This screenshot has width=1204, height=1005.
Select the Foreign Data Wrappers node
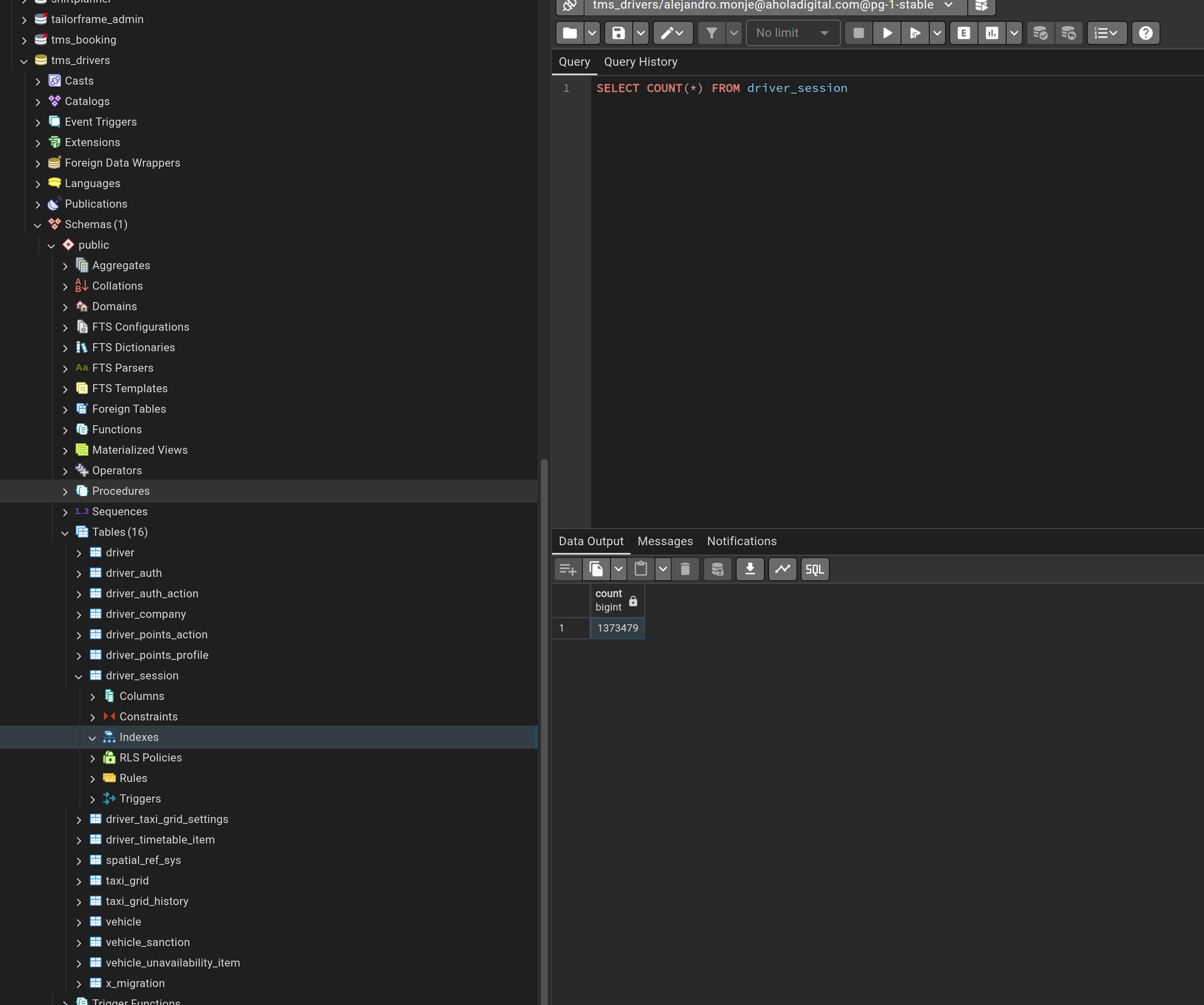122,163
